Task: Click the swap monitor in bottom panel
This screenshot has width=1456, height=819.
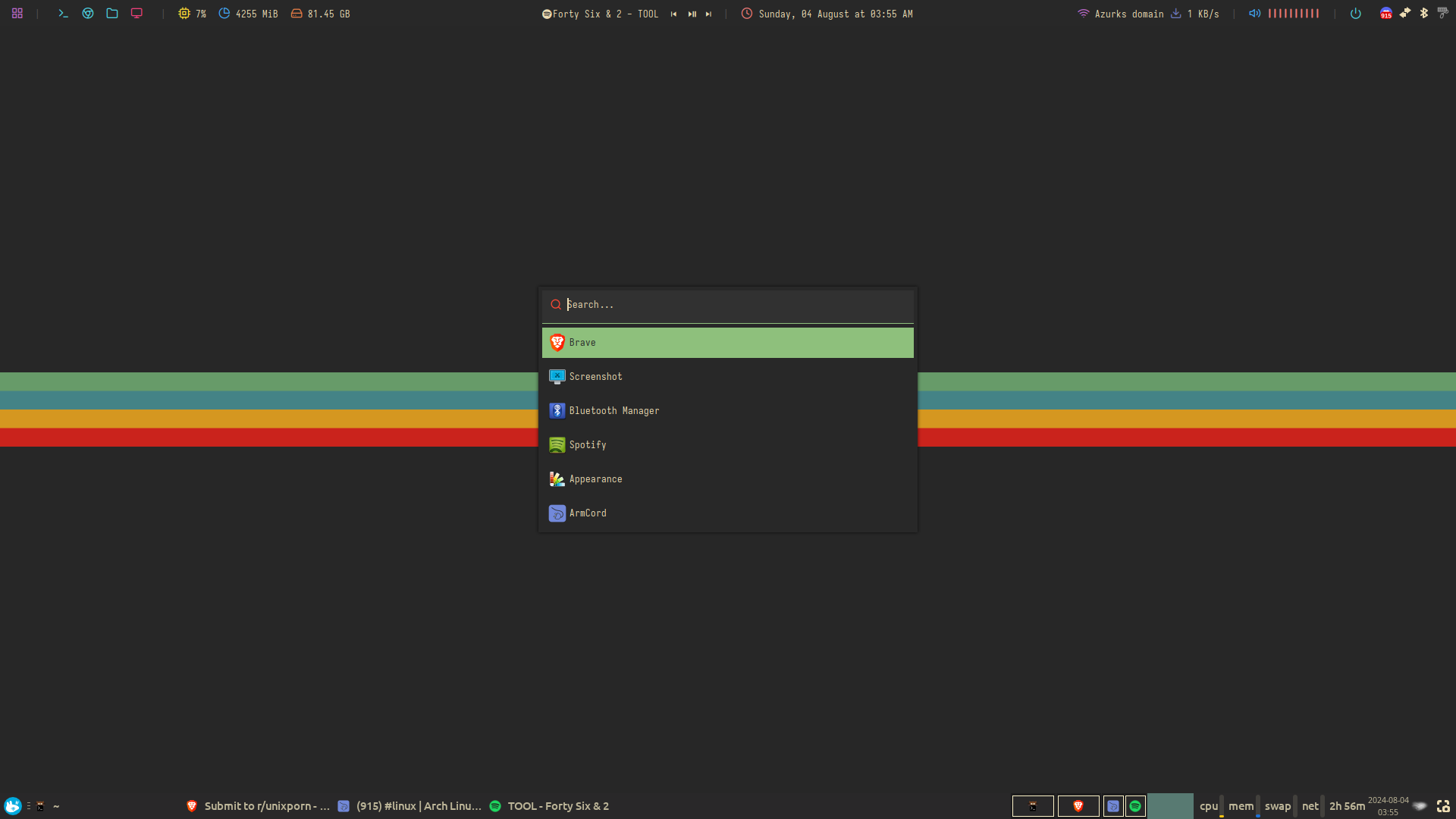Action: coord(1280,806)
